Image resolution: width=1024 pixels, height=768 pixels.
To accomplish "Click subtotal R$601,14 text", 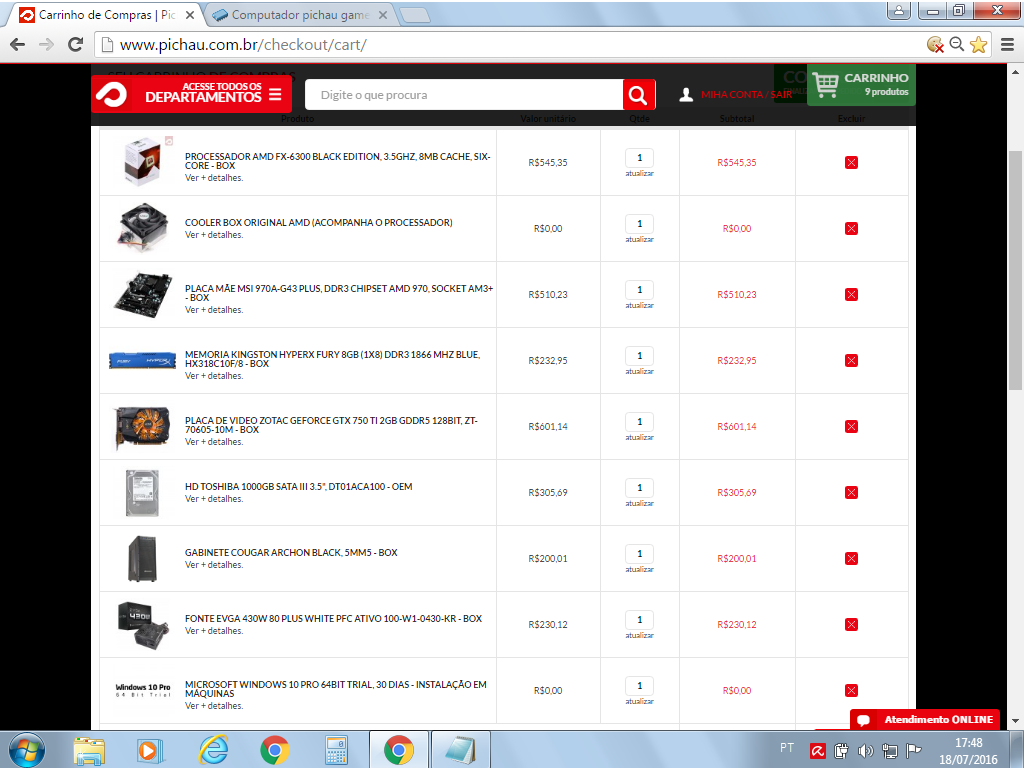I will pyautogui.click(x=736, y=426).
